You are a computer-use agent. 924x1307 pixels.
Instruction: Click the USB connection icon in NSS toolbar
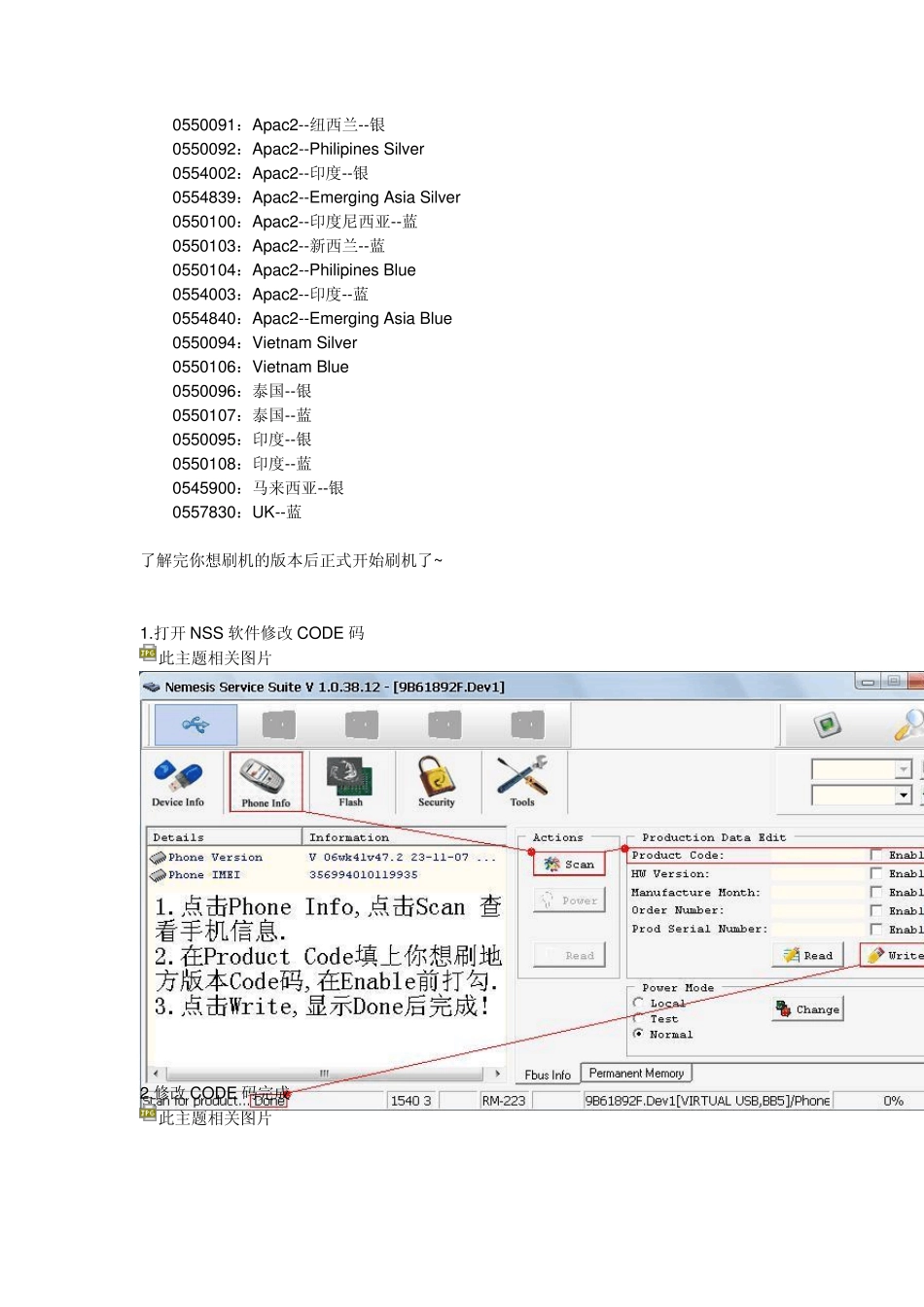[195, 724]
